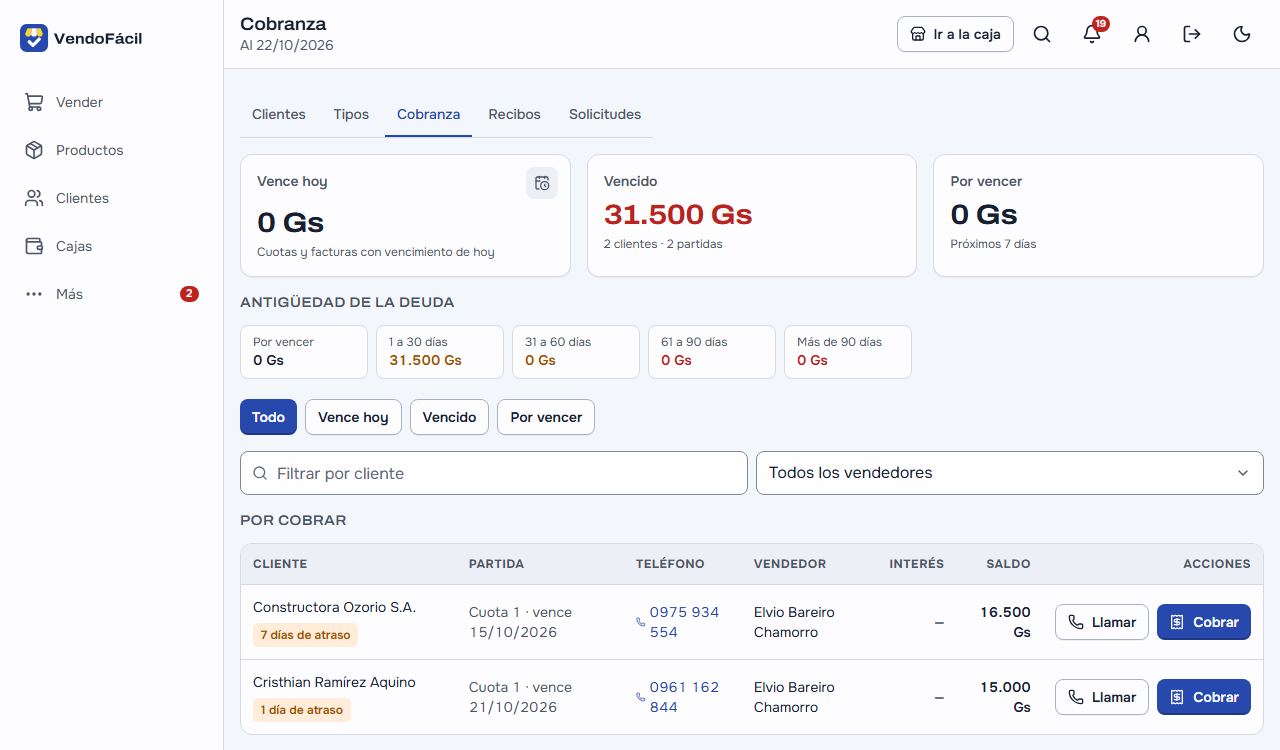This screenshot has height=750, width=1280.
Task: Click aging bucket Por vencer 0 Gs
Action: click(x=304, y=352)
